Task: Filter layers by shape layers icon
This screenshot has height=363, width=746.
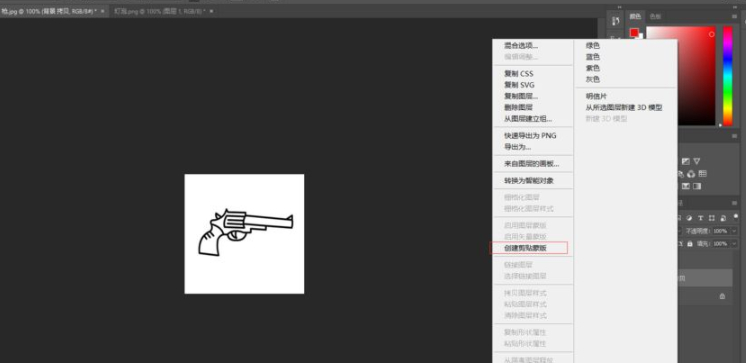Action: click(712, 218)
